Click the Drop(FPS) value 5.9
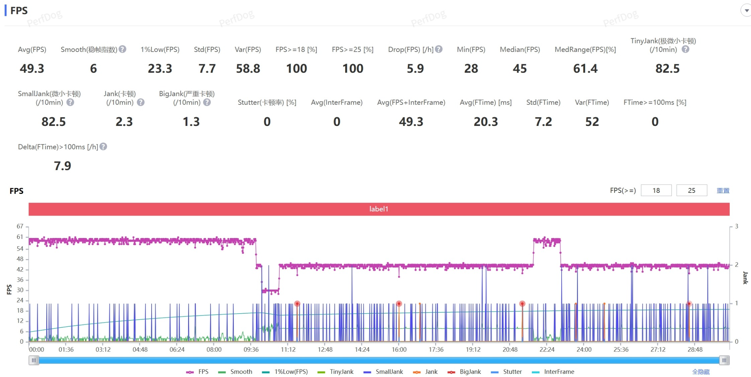 click(415, 69)
